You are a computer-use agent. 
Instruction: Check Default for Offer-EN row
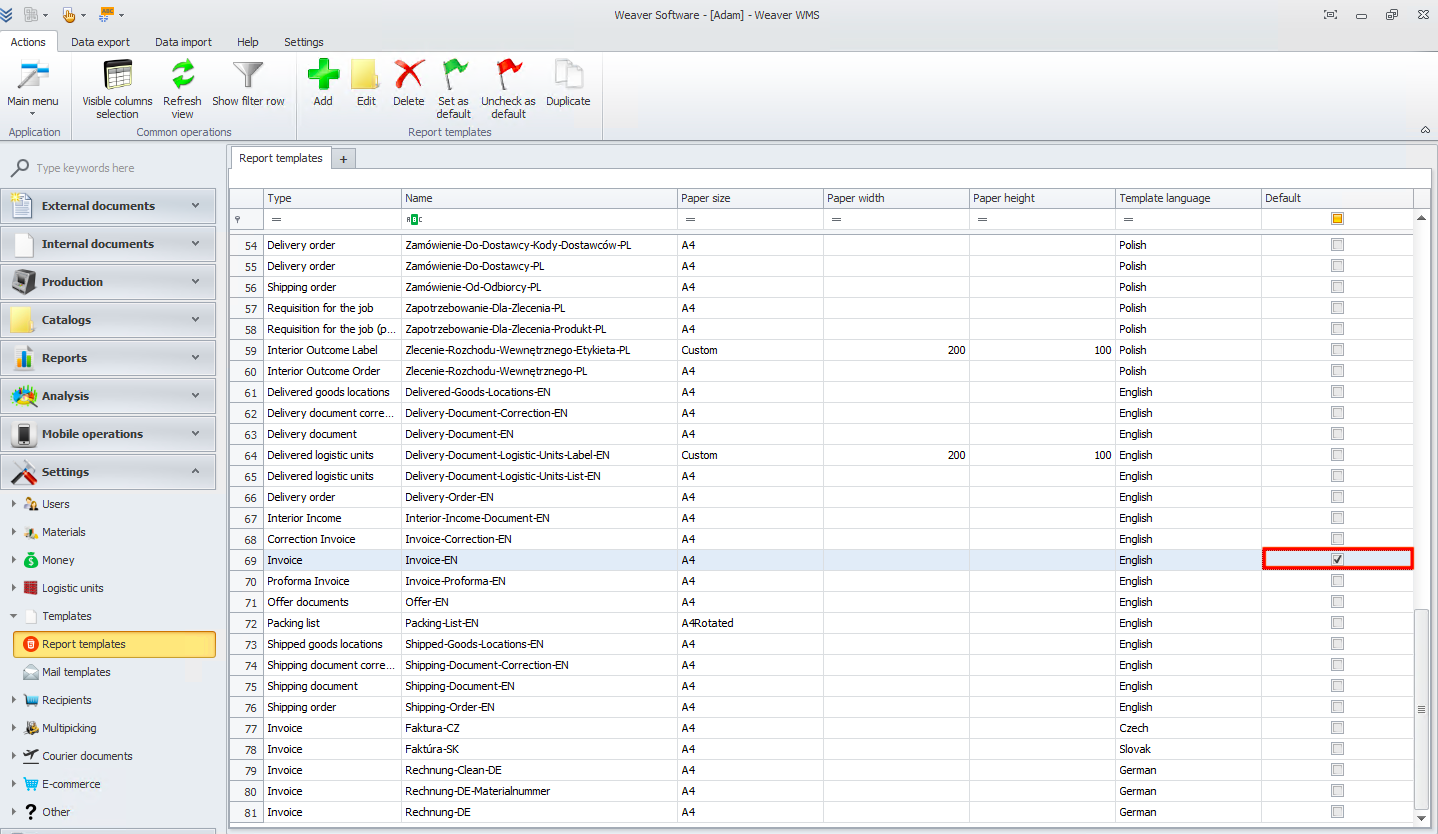point(1337,602)
